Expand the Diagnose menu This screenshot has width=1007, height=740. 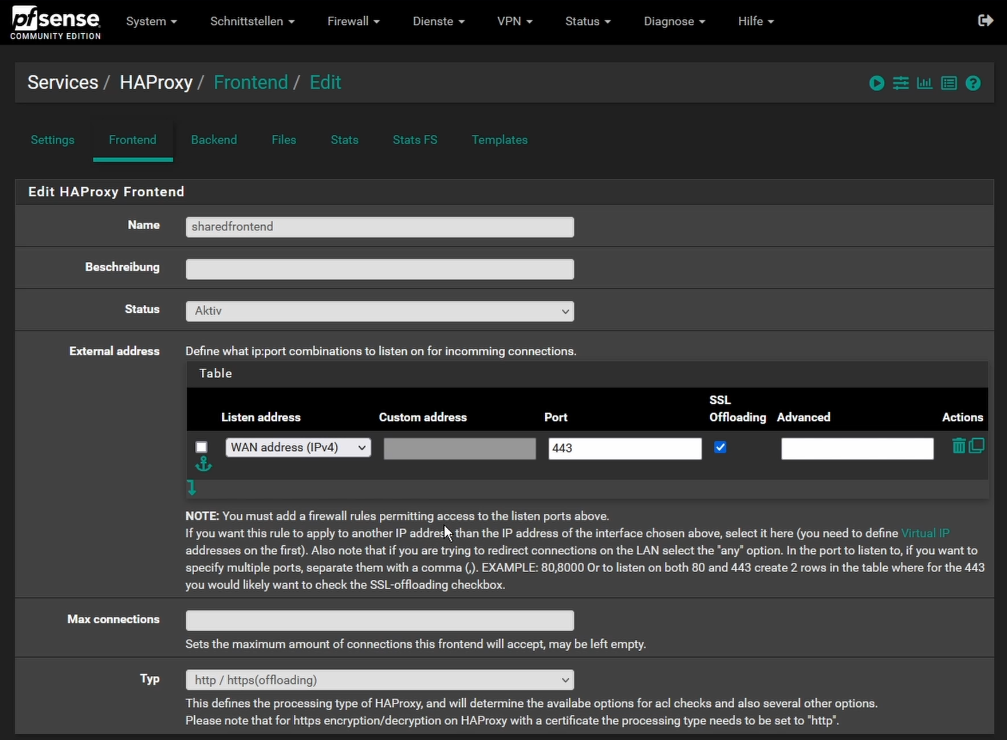(x=674, y=21)
